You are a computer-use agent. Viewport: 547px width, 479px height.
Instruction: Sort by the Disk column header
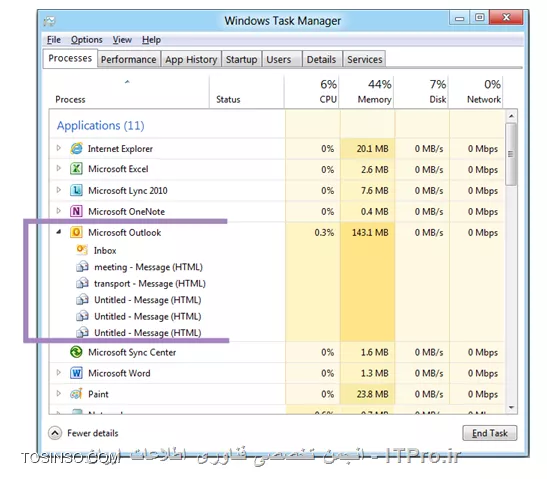point(421,92)
